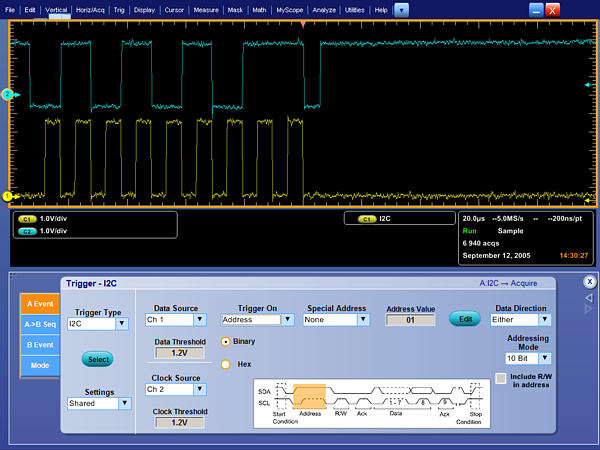Click the channel 1 ground marker on waveform
Image resolution: width=600 pixels, height=450 pixels.
(x=7, y=196)
